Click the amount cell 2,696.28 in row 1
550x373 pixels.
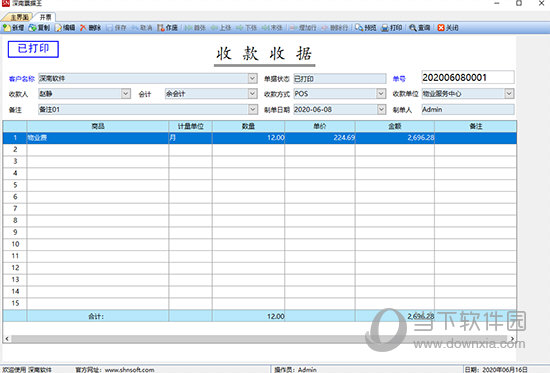pyautogui.click(x=395, y=138)
